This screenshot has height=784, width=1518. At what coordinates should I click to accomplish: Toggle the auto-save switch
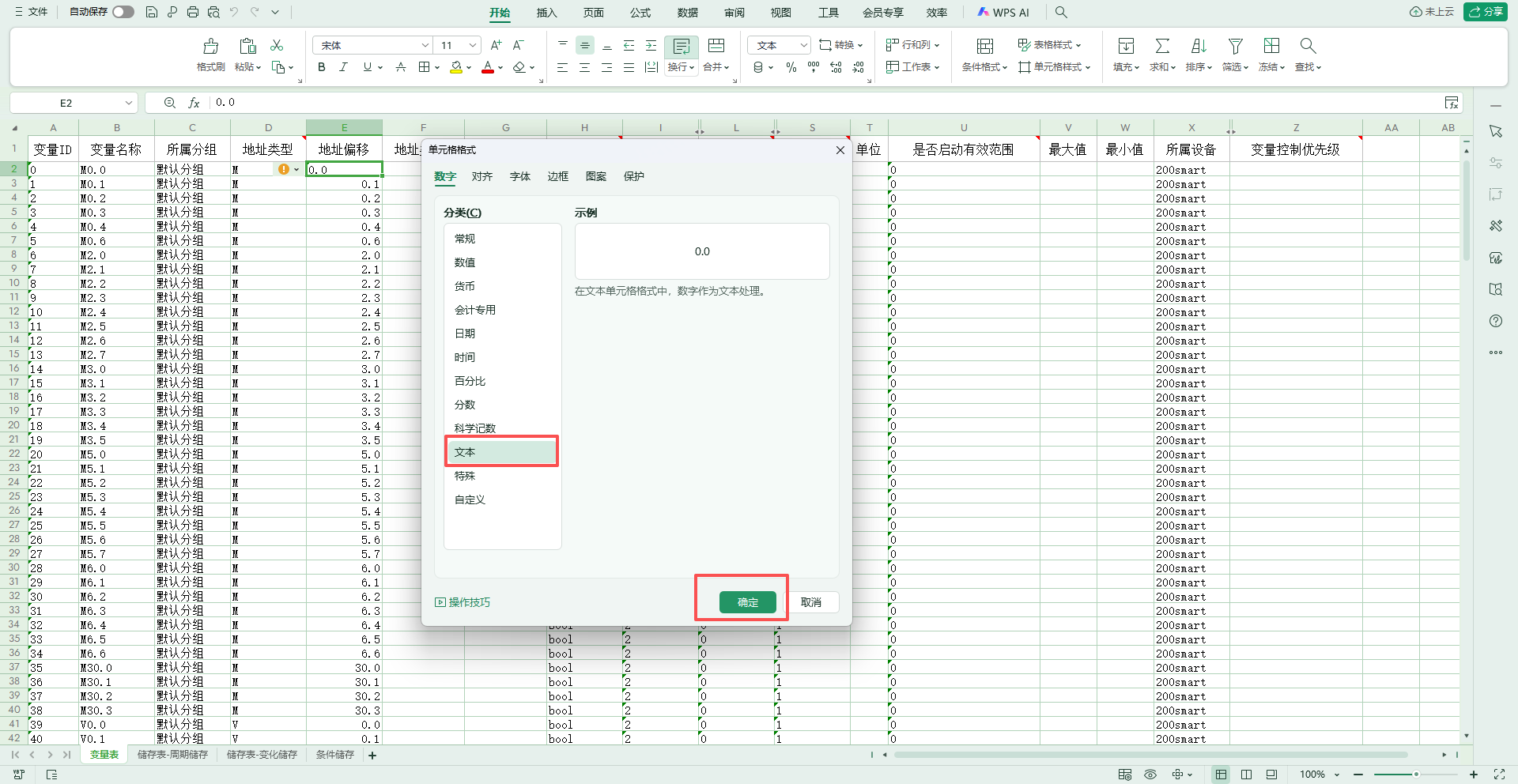pos(123,12)
